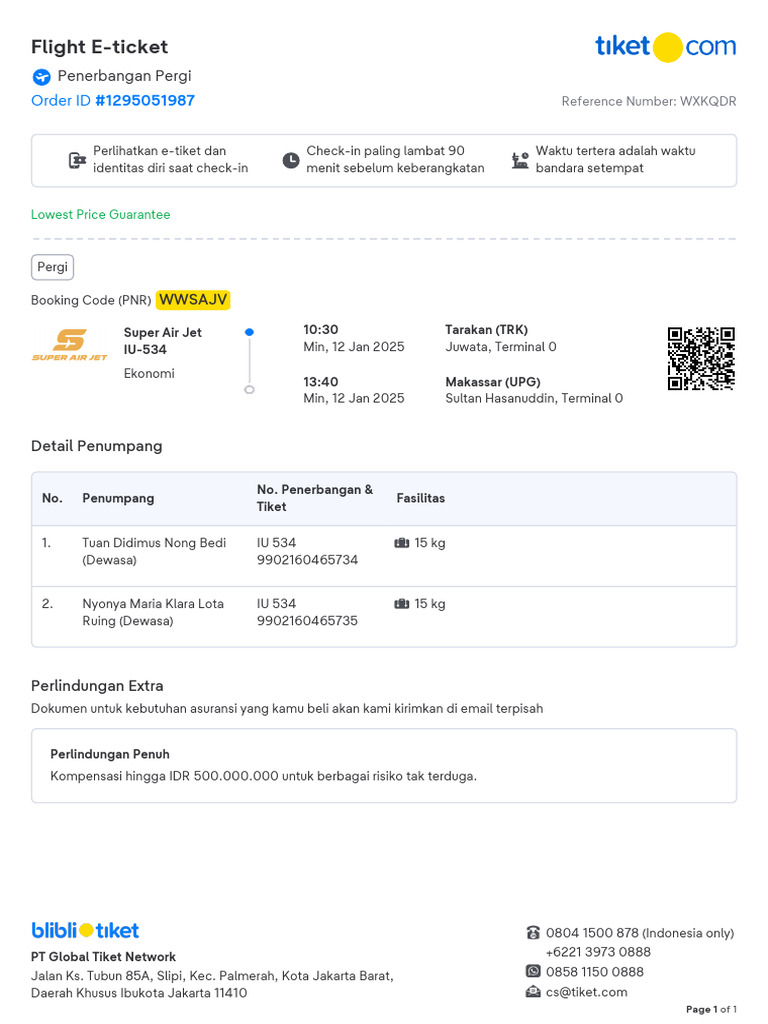Screen dimensions: 768x1024
Task: Click the tiket.com logo
Action: (x=665, y=47)
